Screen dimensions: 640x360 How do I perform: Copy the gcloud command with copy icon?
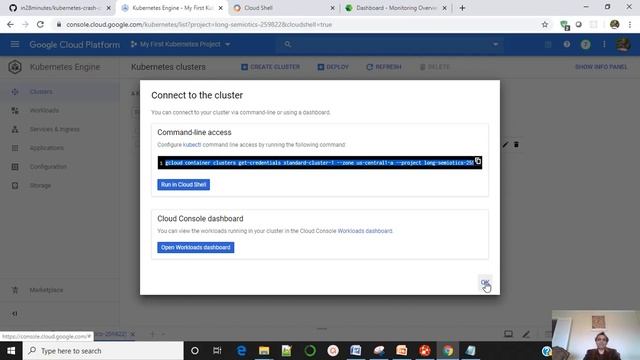coord(478,161)
